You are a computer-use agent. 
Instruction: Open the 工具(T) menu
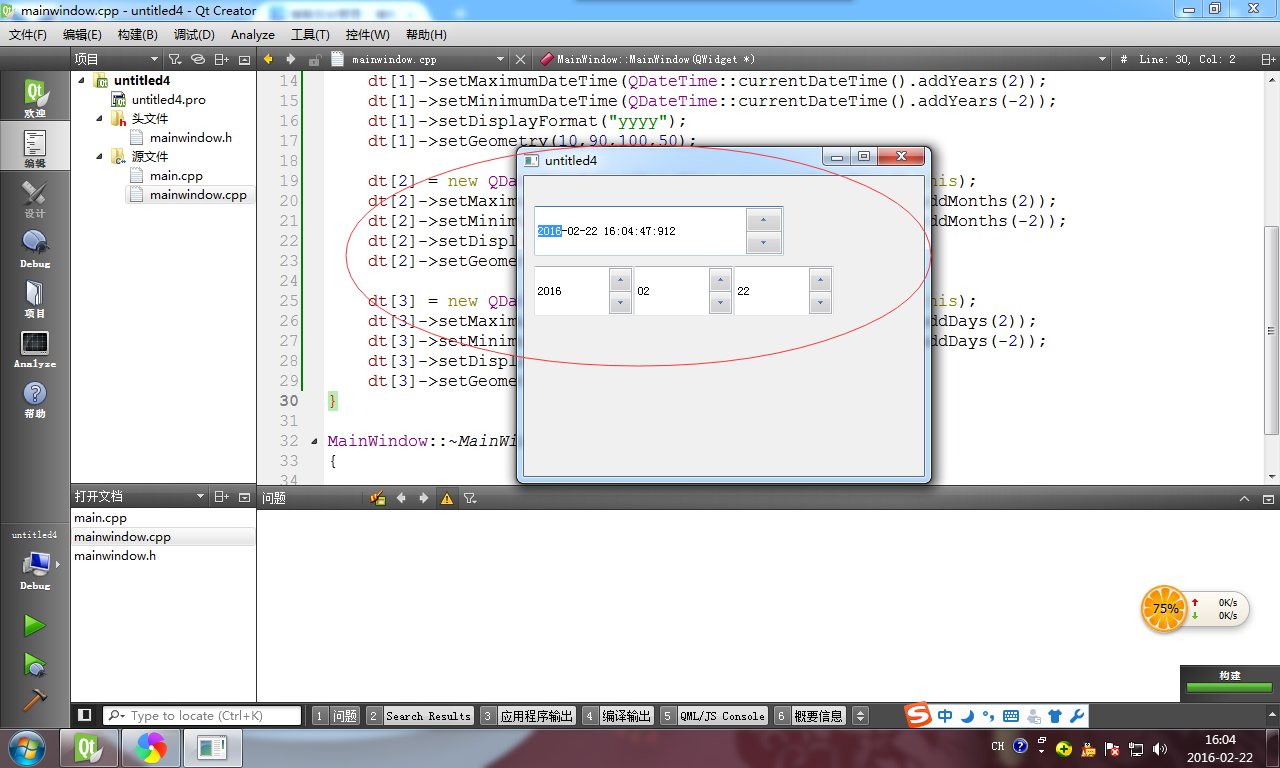coord(310,34)
